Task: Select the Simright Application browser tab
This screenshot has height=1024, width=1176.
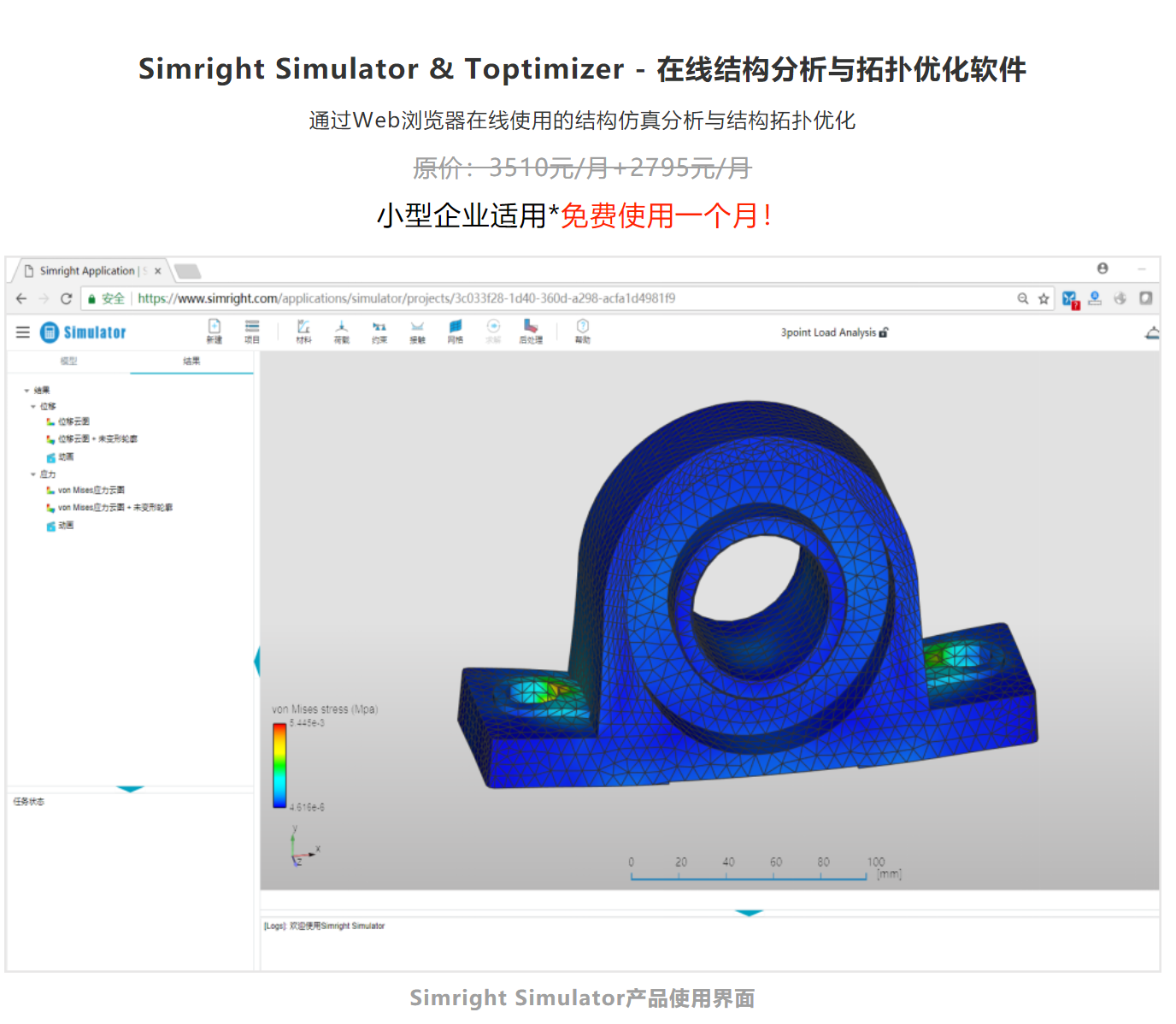Action: tap(90, 271)
